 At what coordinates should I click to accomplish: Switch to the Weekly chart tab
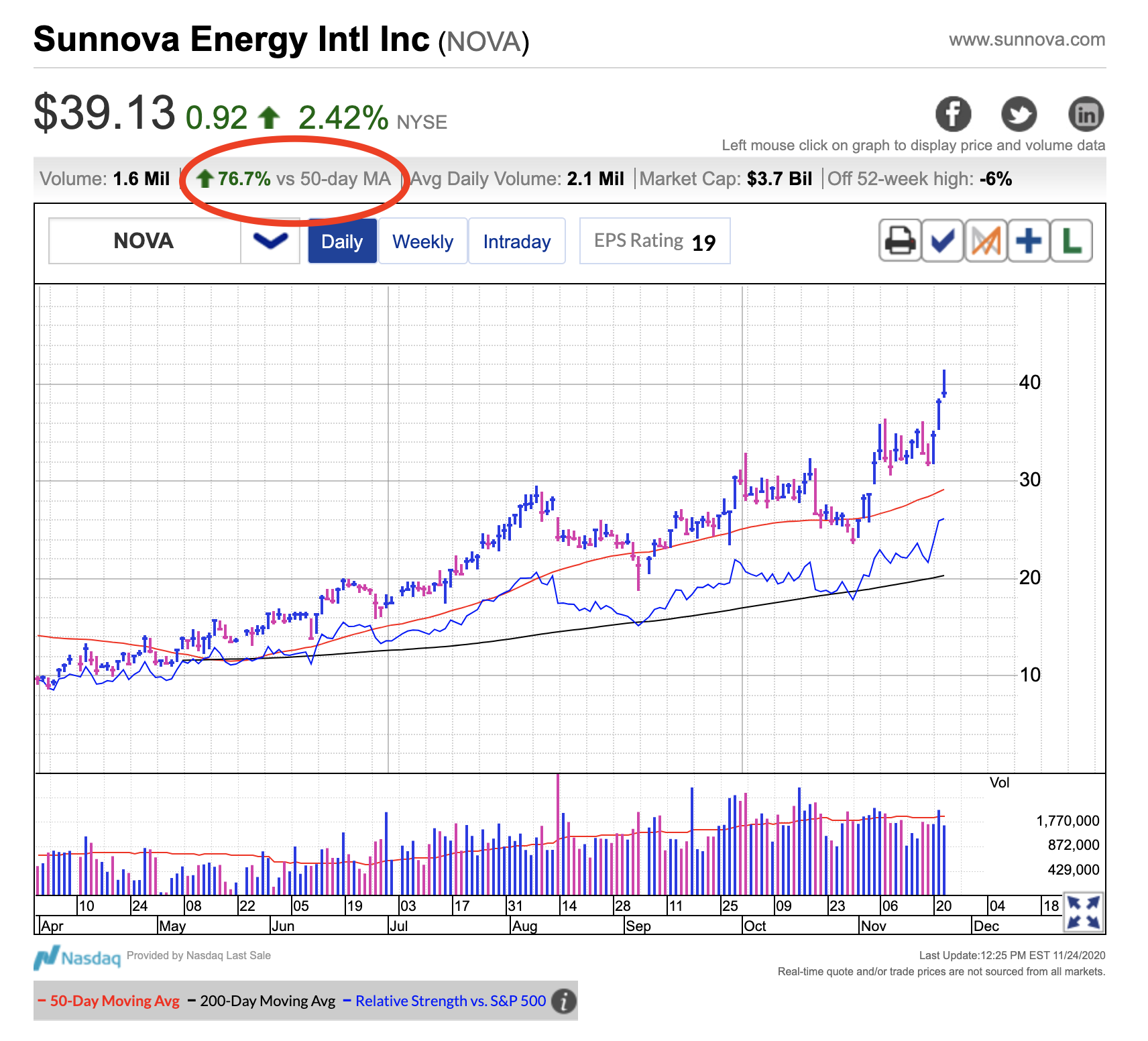click(x=422, y=241)
